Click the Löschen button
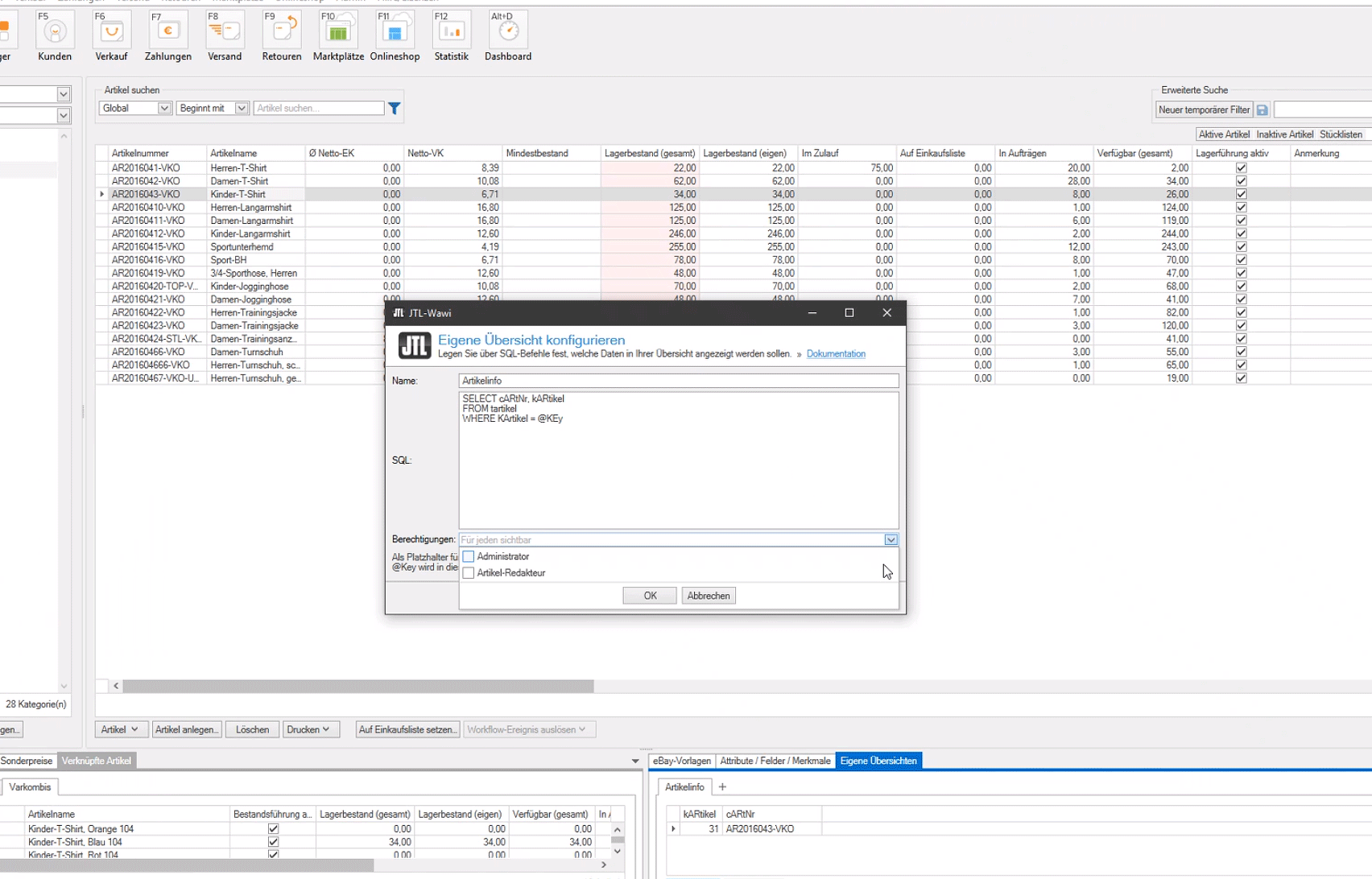Viewport: 1372px width, 879px height. [252, 729]
